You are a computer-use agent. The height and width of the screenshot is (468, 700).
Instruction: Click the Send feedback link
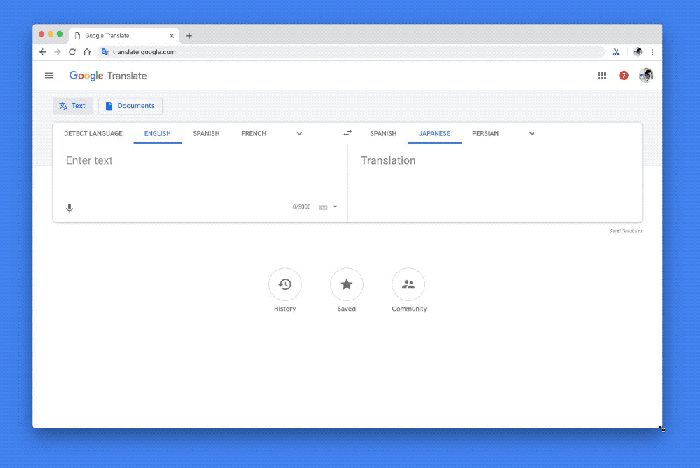(x=626, y=231)
